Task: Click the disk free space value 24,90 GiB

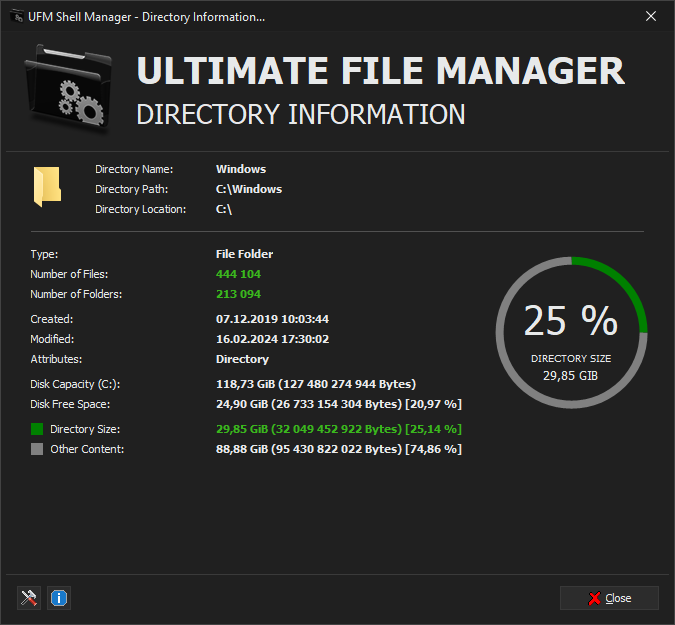Action: coord(339,404)
